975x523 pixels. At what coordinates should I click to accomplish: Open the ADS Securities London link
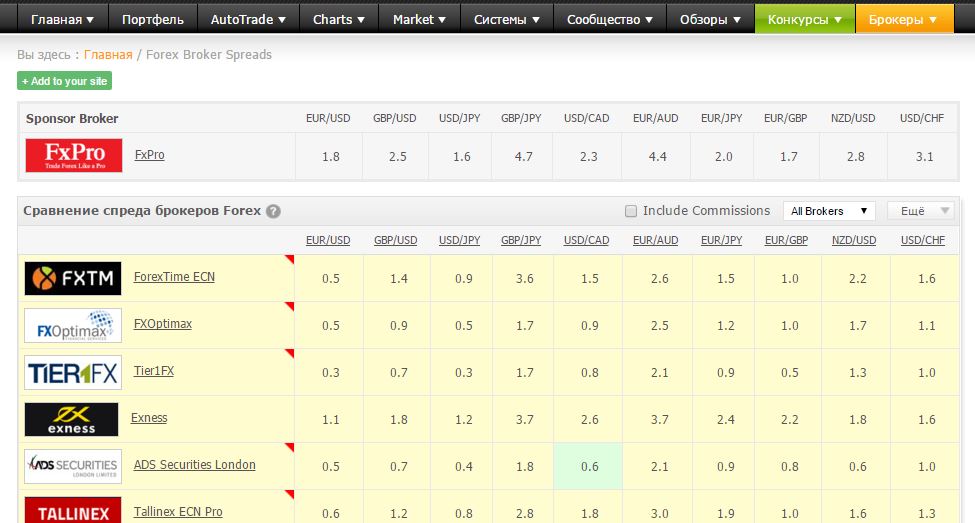click(195, 465)
